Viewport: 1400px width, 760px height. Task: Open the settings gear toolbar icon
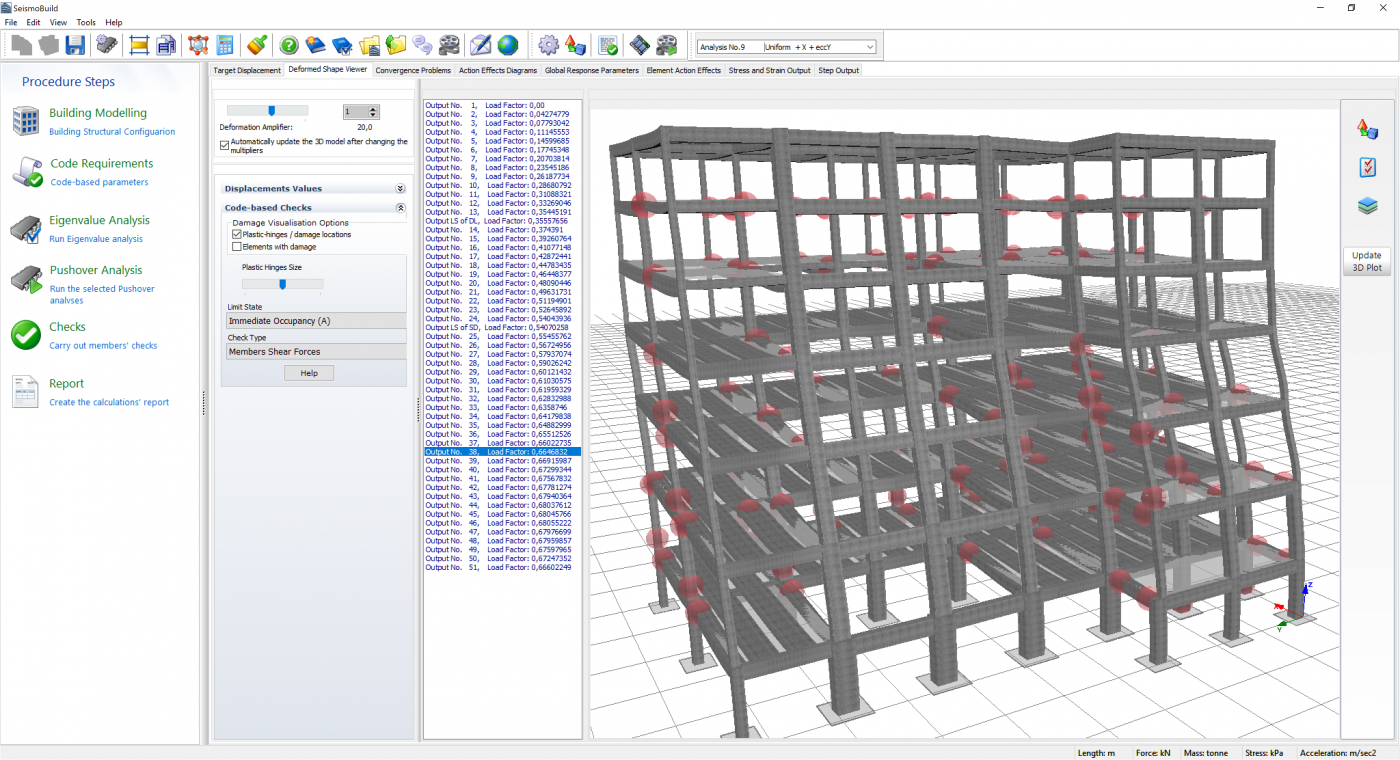coord(548,45)
